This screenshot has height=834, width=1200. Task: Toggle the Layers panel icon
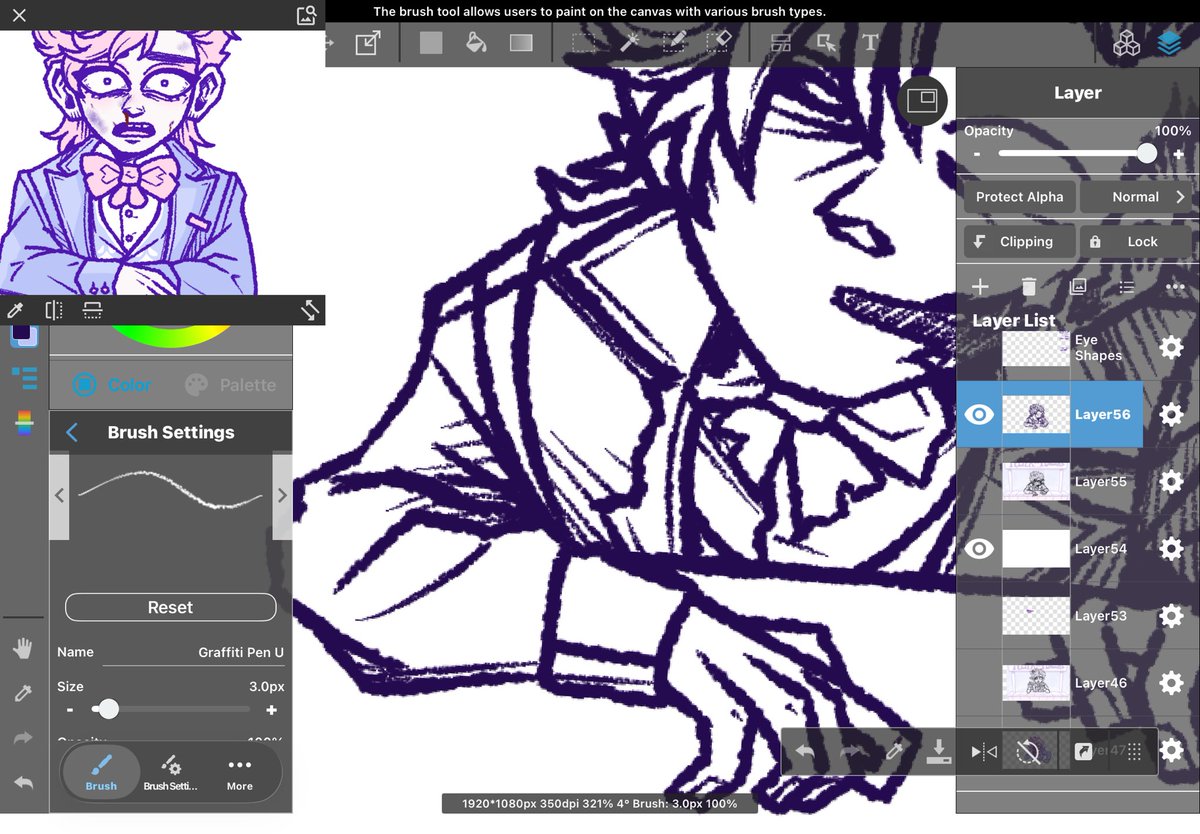pyautogui.click(x=1170, y=44)
